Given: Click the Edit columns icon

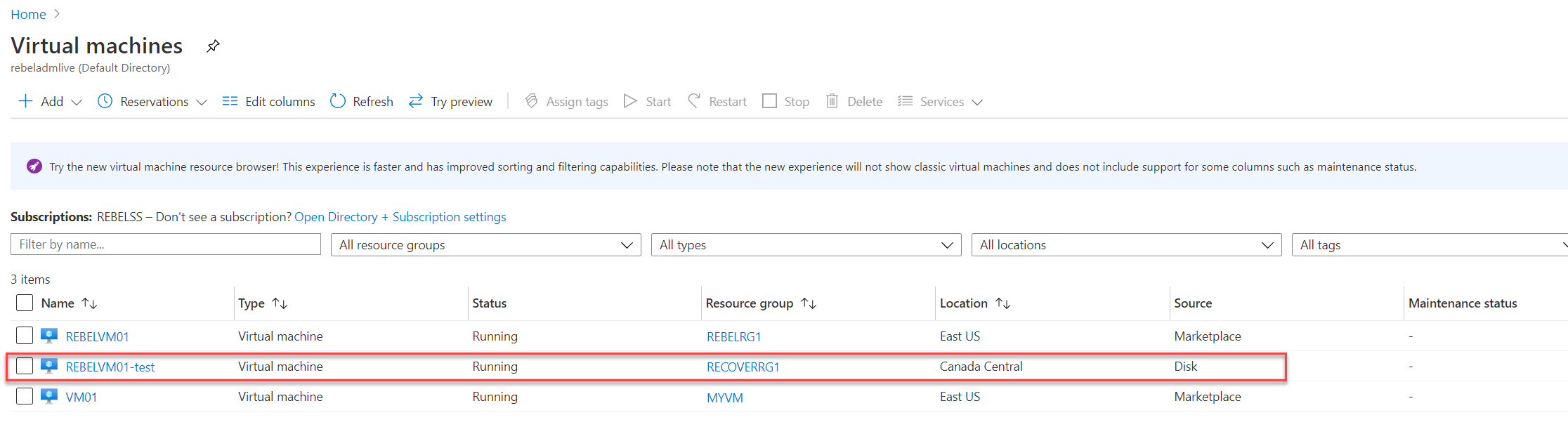Looking at the screenshot, I should click(230, 101).
